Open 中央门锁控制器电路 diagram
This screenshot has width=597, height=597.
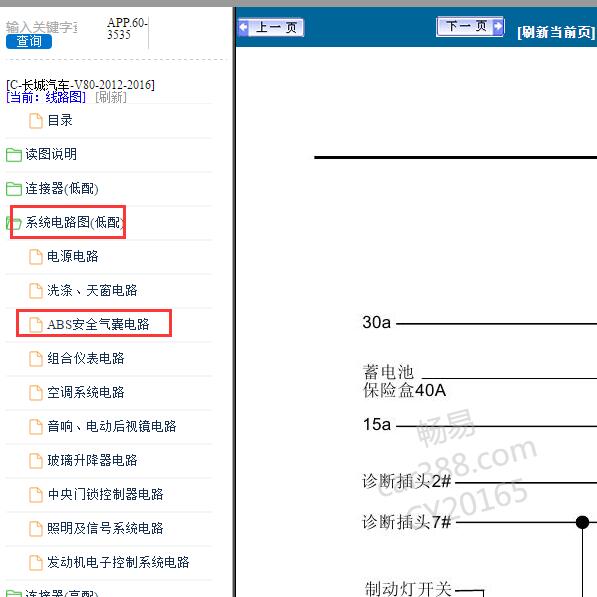click(105, 494)
